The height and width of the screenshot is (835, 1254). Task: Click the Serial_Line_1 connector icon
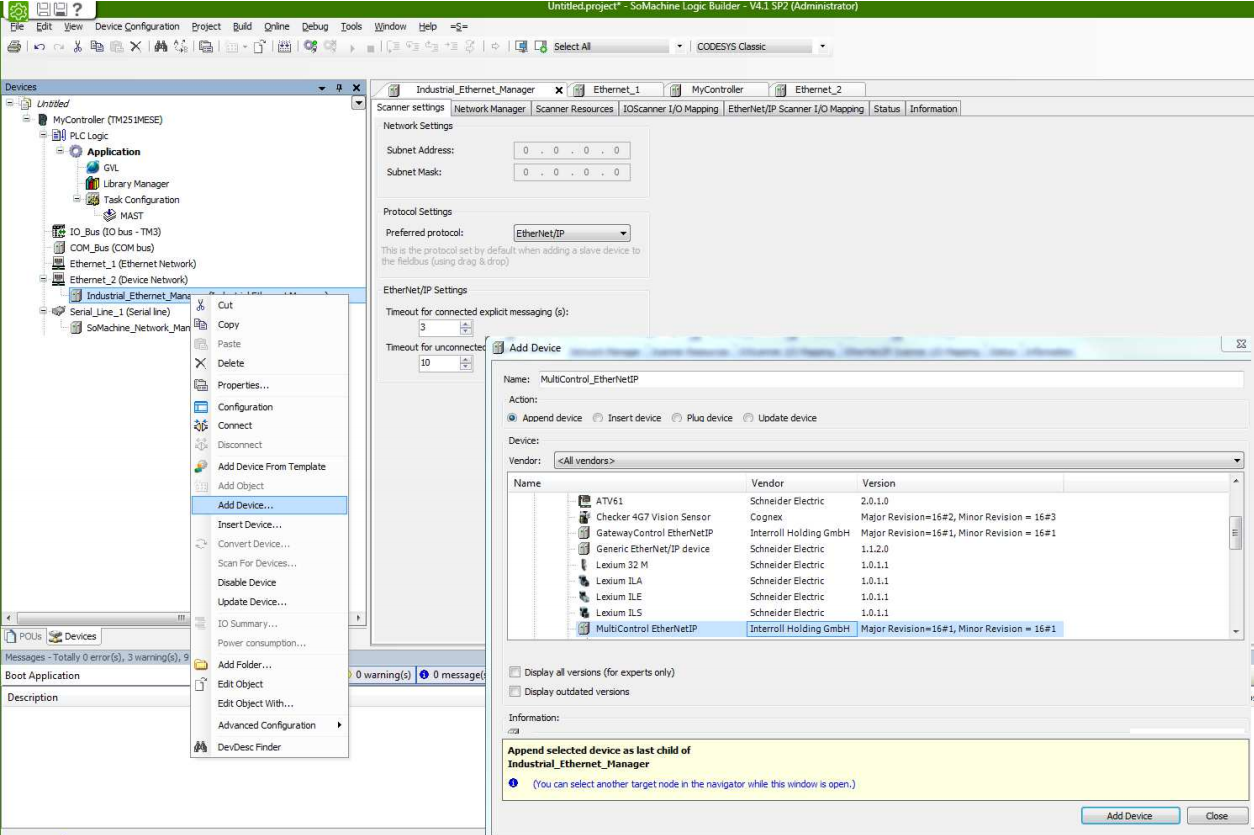pyautogui.click(x=59, y=312)
